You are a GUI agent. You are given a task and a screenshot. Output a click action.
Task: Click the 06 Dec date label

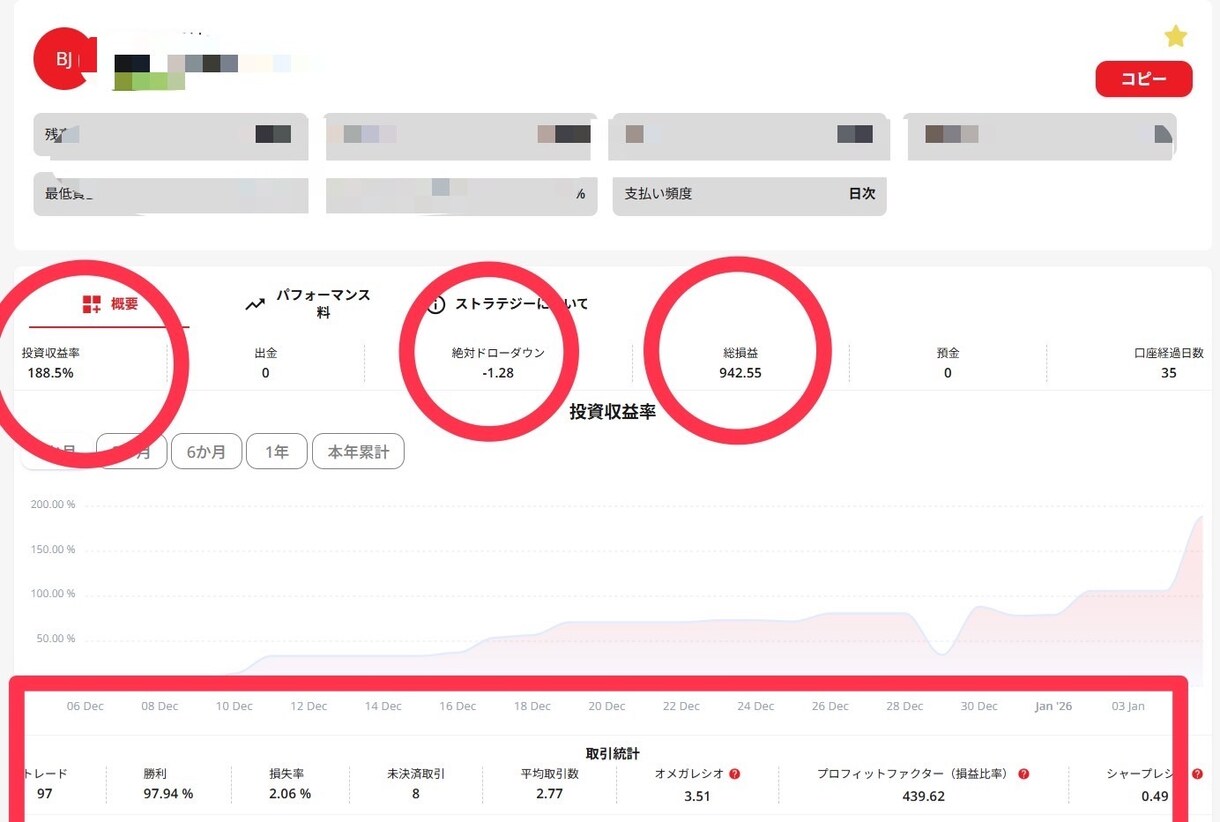click(x=85, y=706)
